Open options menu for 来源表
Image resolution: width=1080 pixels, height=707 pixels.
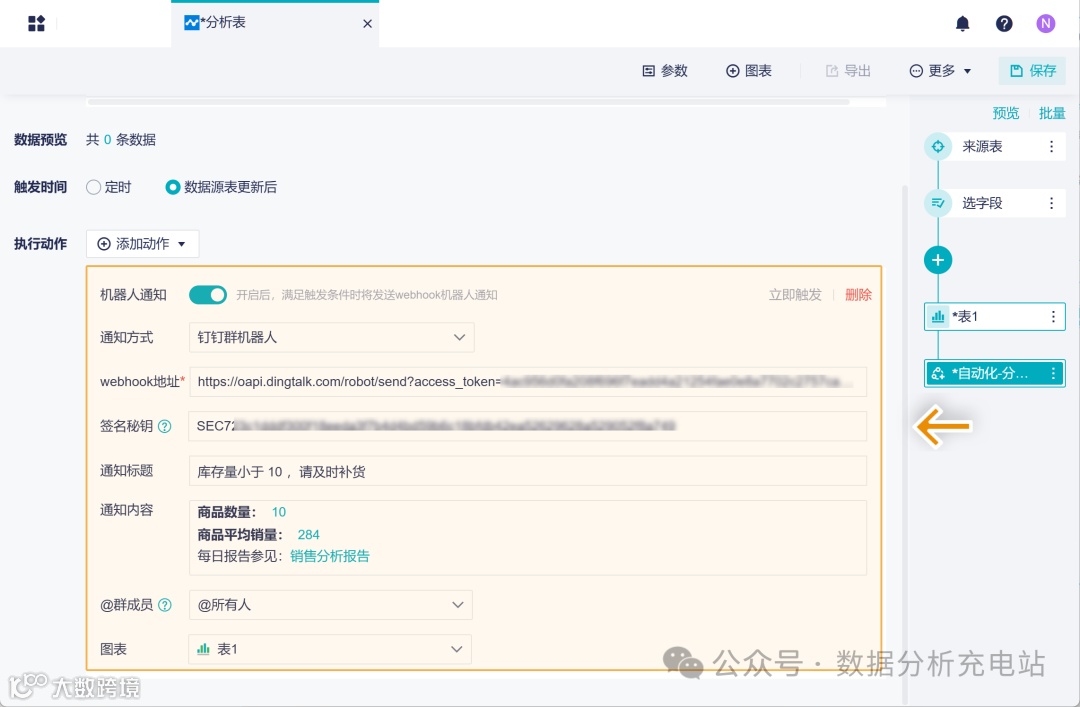(x=1051, y=147)
